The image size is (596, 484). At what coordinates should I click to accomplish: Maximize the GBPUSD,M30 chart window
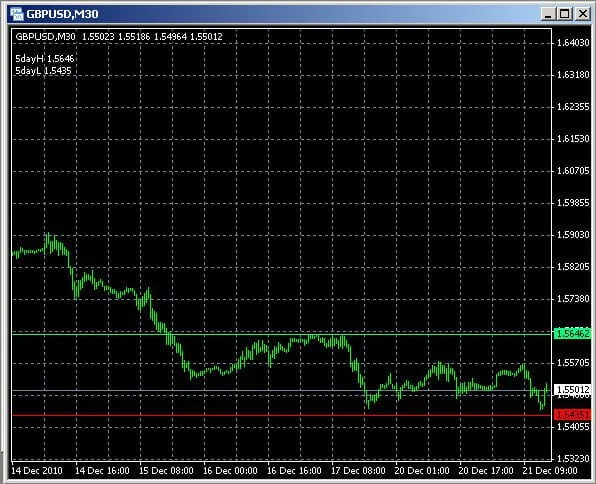click(565, 14)
